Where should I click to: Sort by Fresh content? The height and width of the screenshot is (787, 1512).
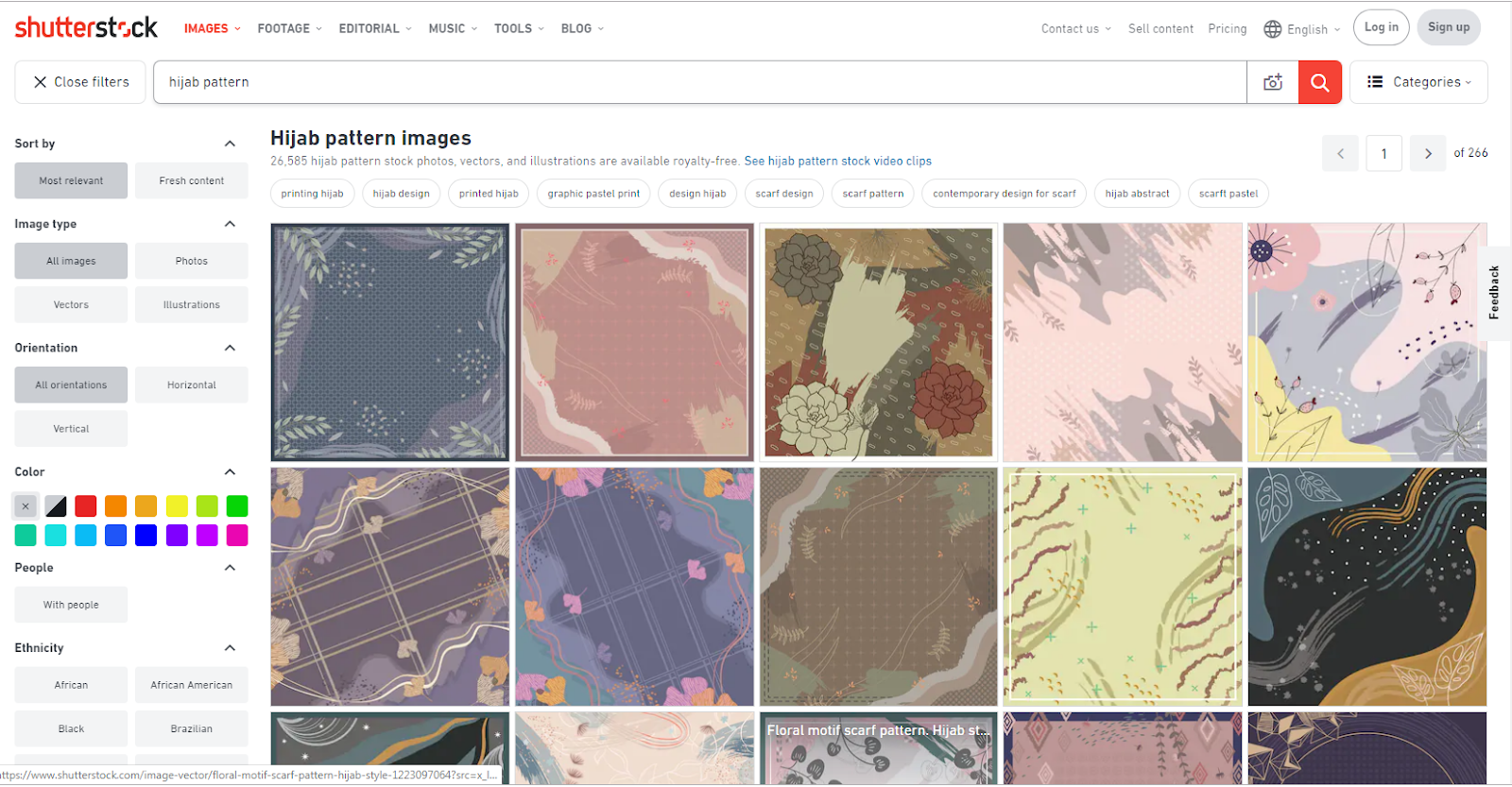192,180
